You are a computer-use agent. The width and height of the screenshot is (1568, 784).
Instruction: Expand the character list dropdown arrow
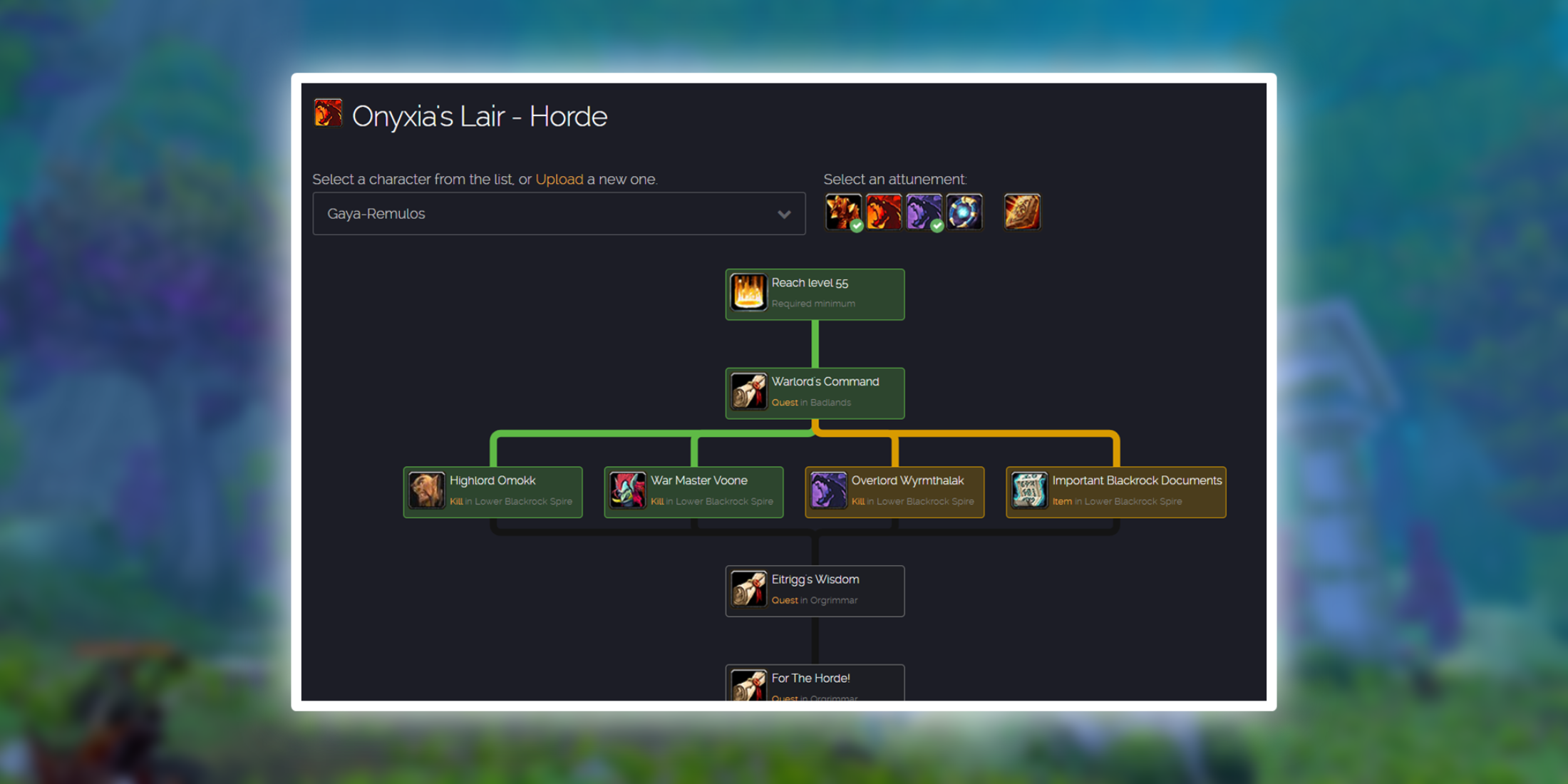click(x=783, y=214)
